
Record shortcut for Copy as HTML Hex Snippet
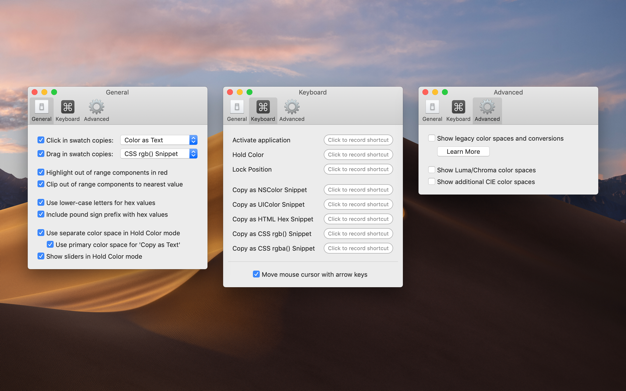358,219
